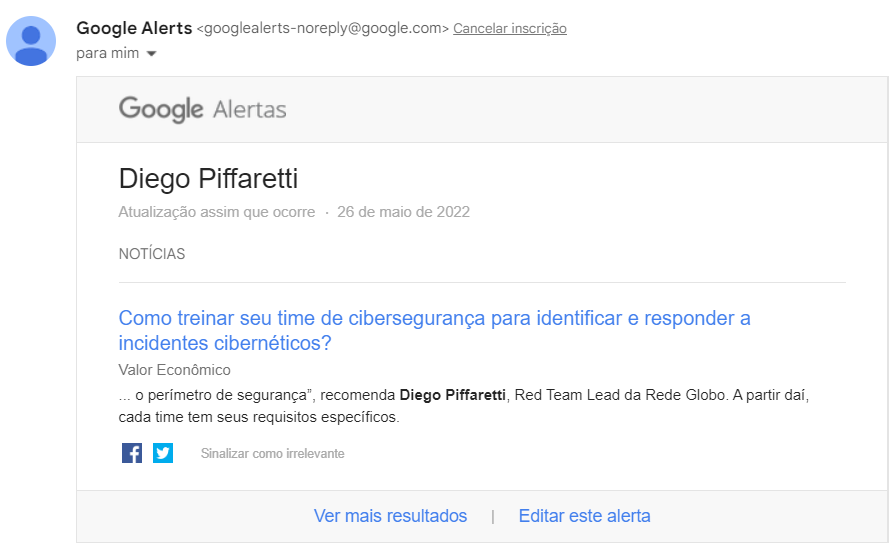Share the article on Twitter

point(163,453)
